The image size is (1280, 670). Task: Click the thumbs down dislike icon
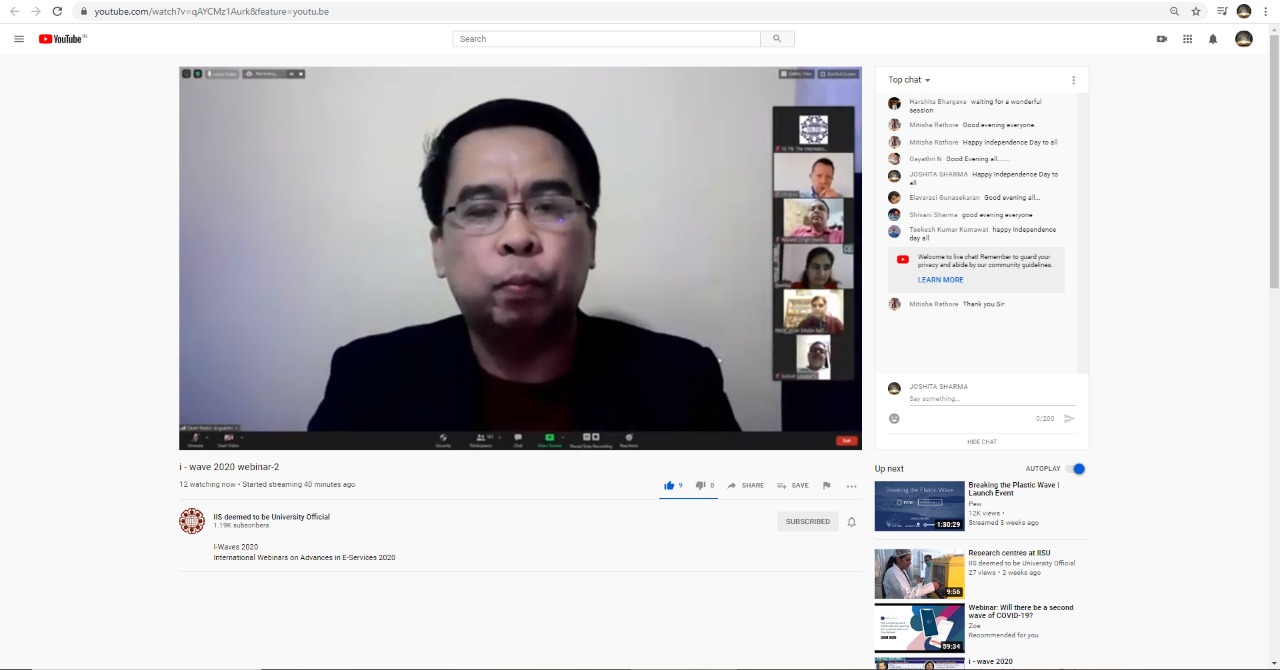point(700,486)
